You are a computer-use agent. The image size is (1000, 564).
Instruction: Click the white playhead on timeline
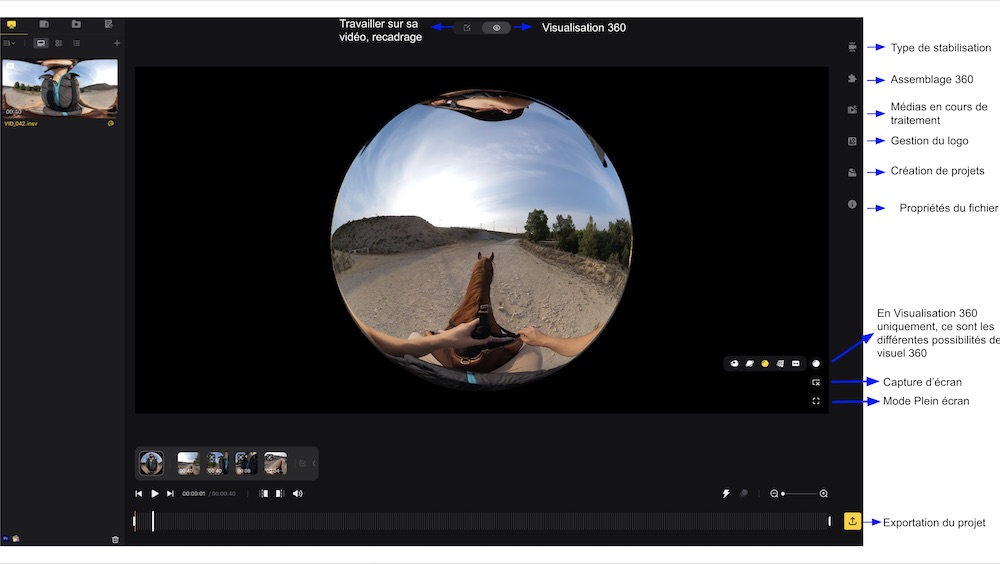pyautogui.click(x=152, y=521)
